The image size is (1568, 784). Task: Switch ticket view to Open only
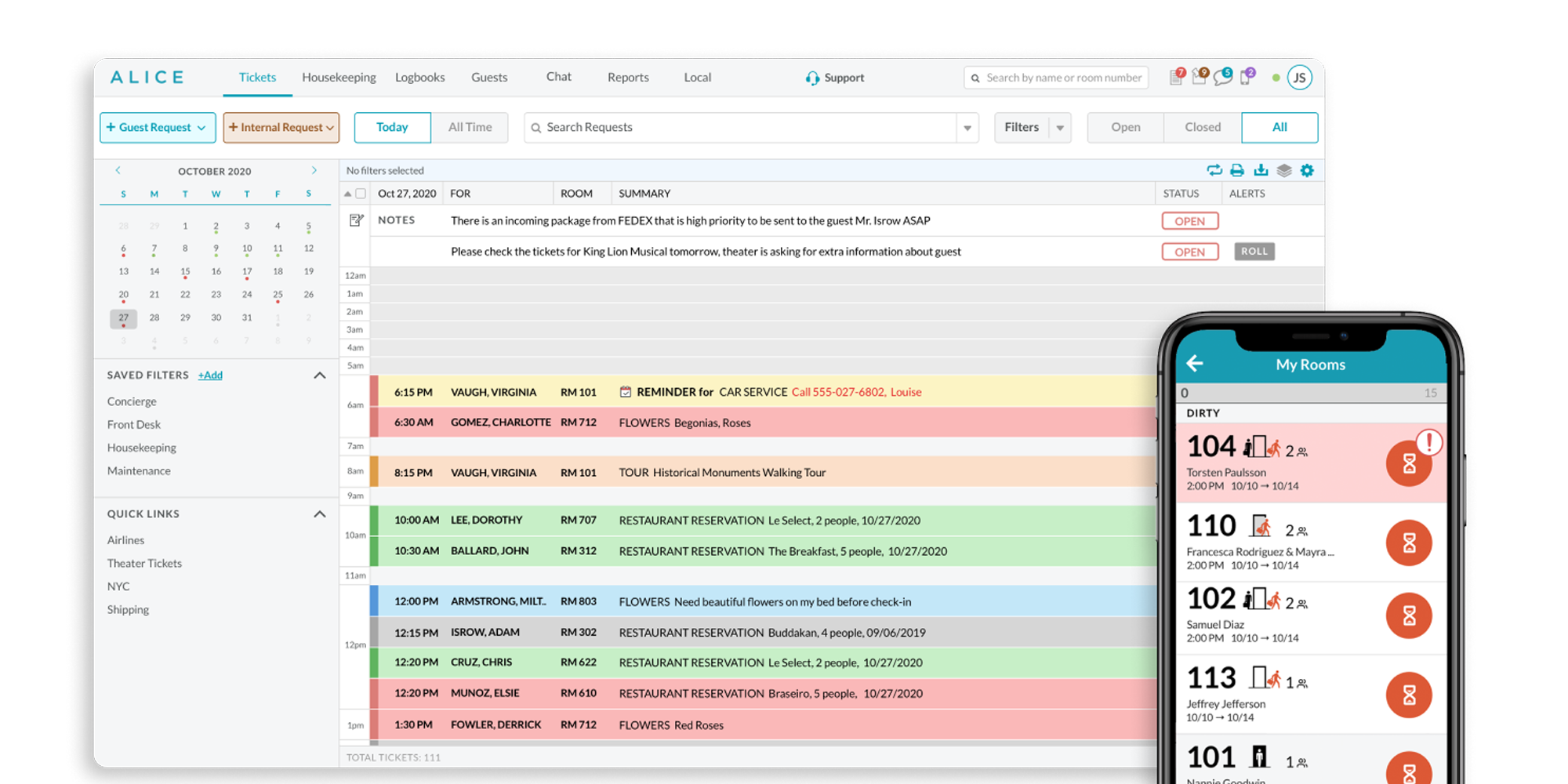click(1125, 128)
